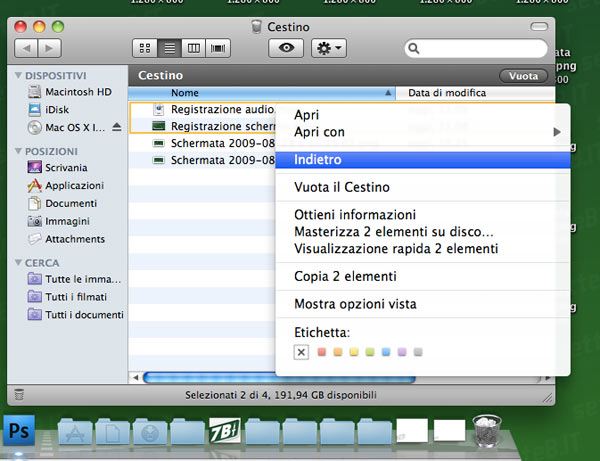600x461 pixels.
Task: Click the Vuota button
Action: click(523, 76)
